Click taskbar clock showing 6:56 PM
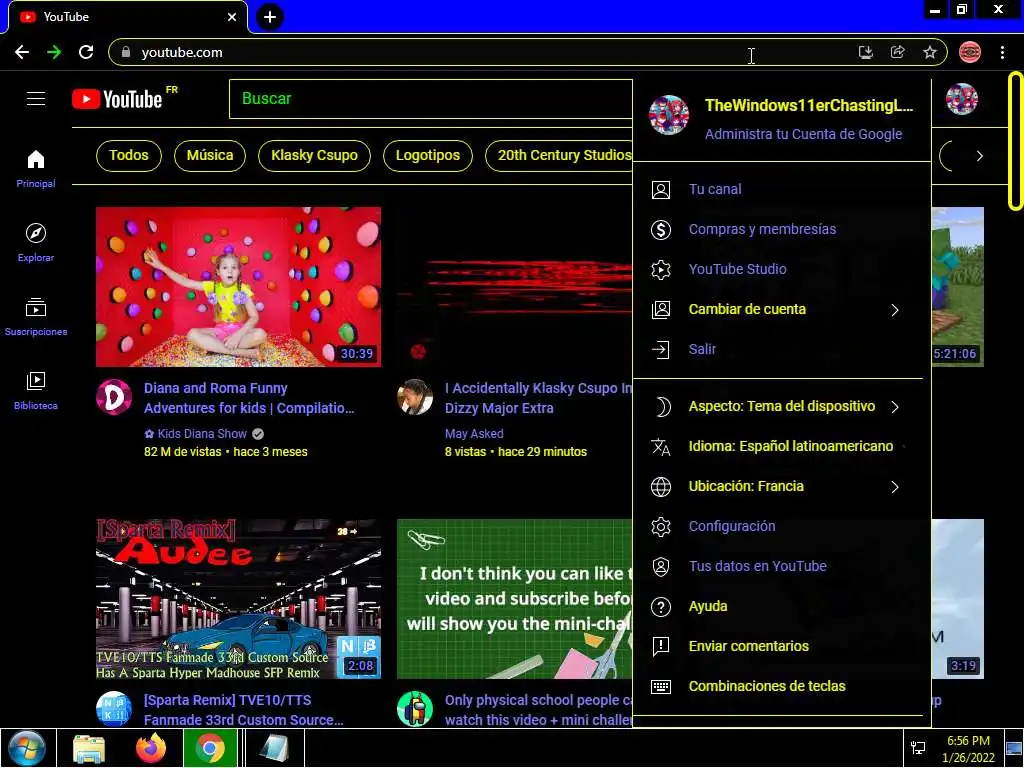The width and height of the screenshot is (1024, 768). point(968,748)
